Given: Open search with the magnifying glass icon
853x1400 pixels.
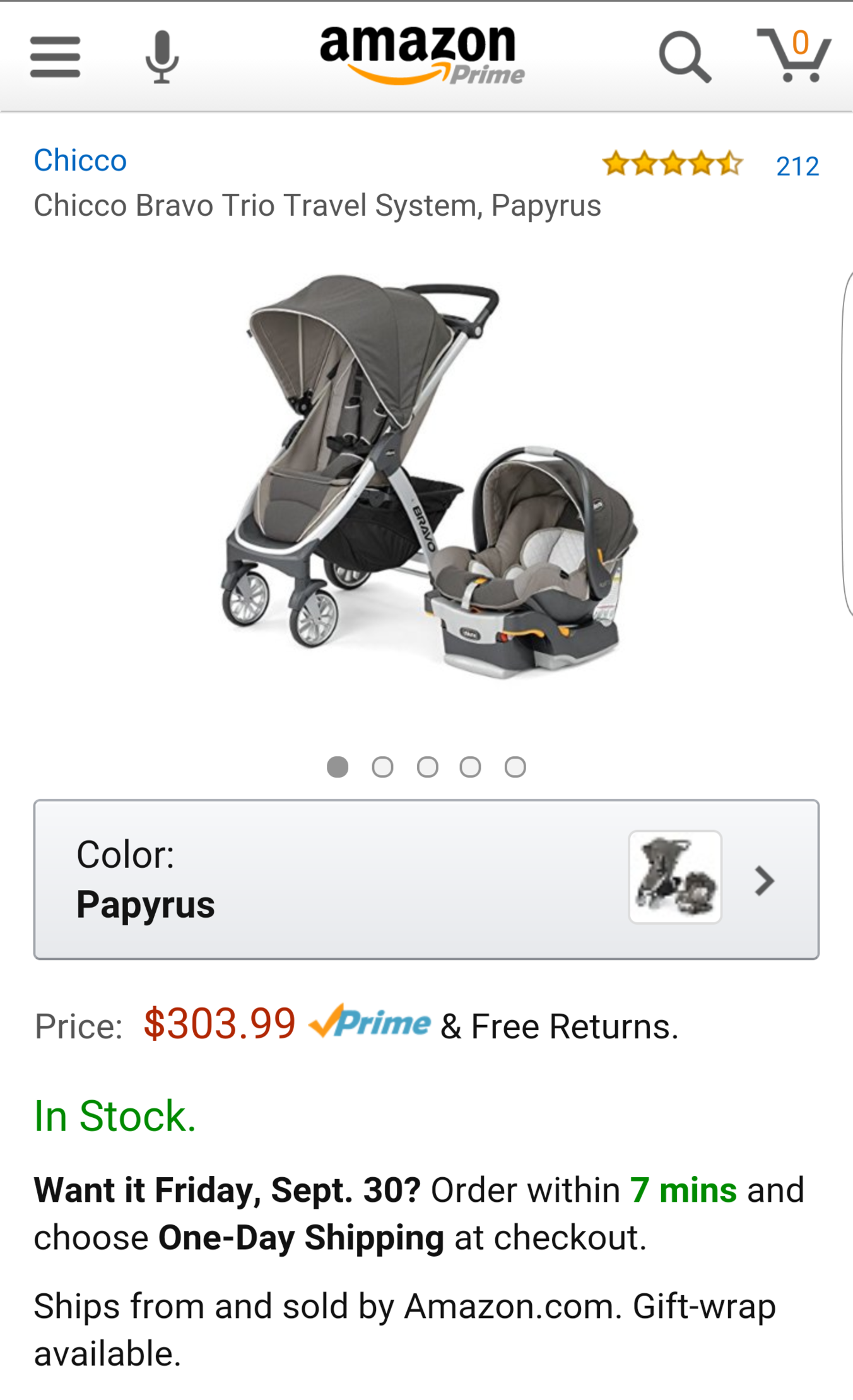Looking at the screenshot, I should click(x=685, y=57).
